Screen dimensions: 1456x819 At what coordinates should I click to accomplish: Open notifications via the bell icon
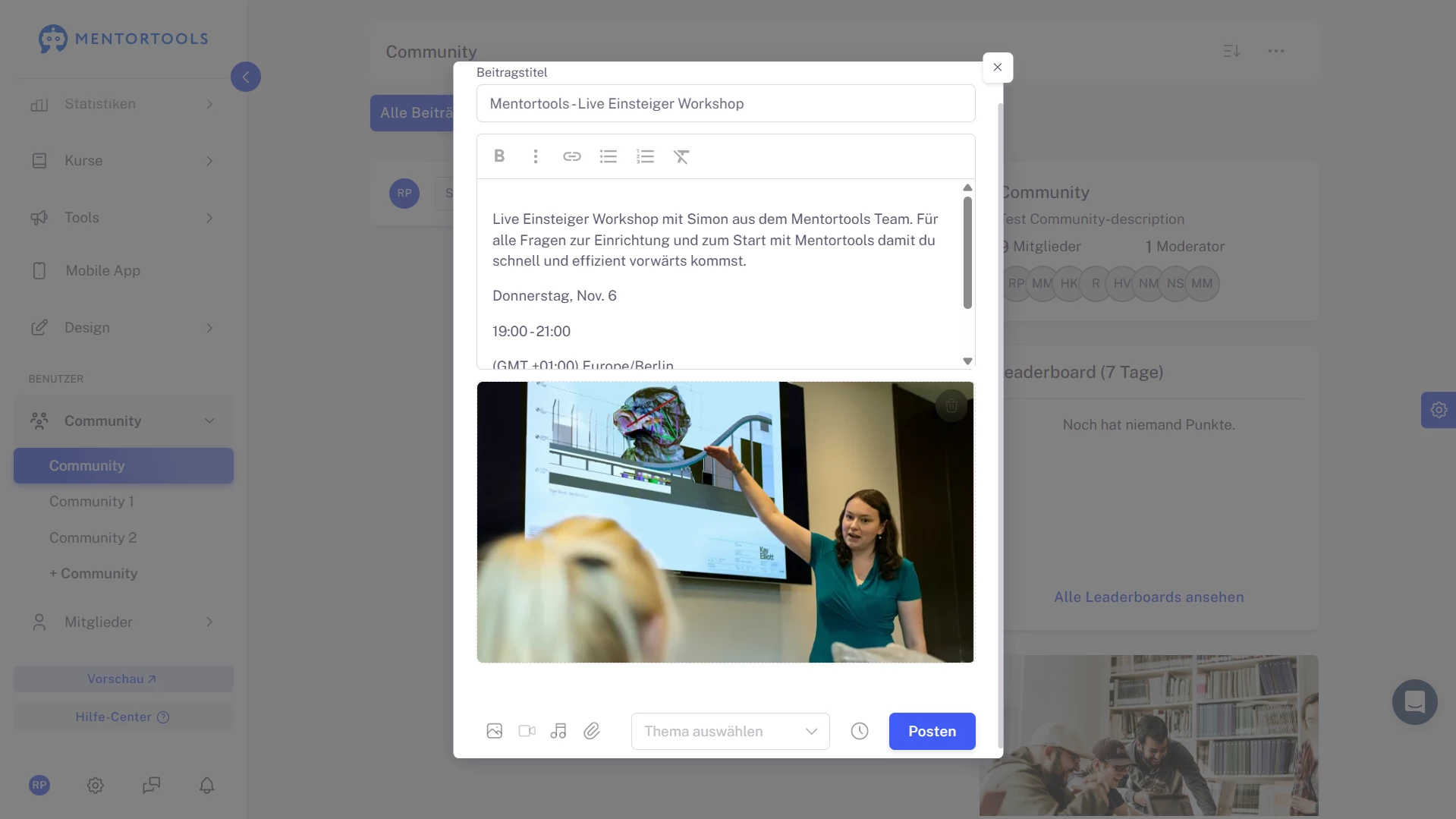[206, 785]
